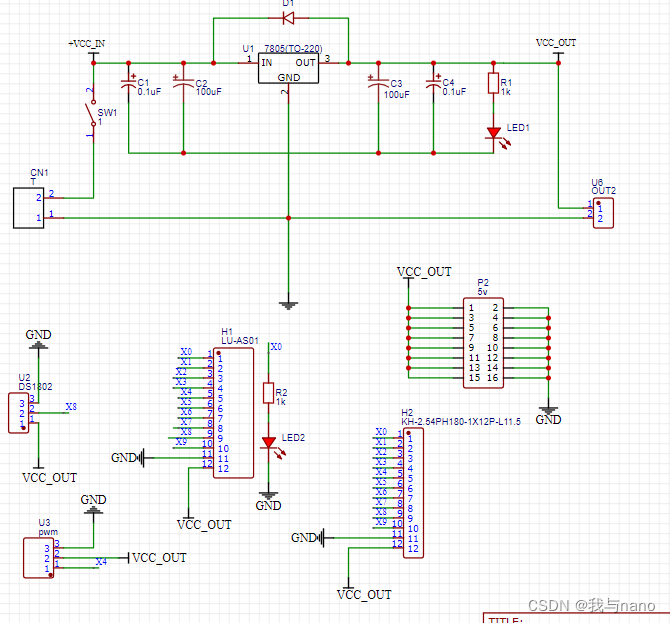Click the LU-AS01 part name text
670x623 pixels.
240,341
